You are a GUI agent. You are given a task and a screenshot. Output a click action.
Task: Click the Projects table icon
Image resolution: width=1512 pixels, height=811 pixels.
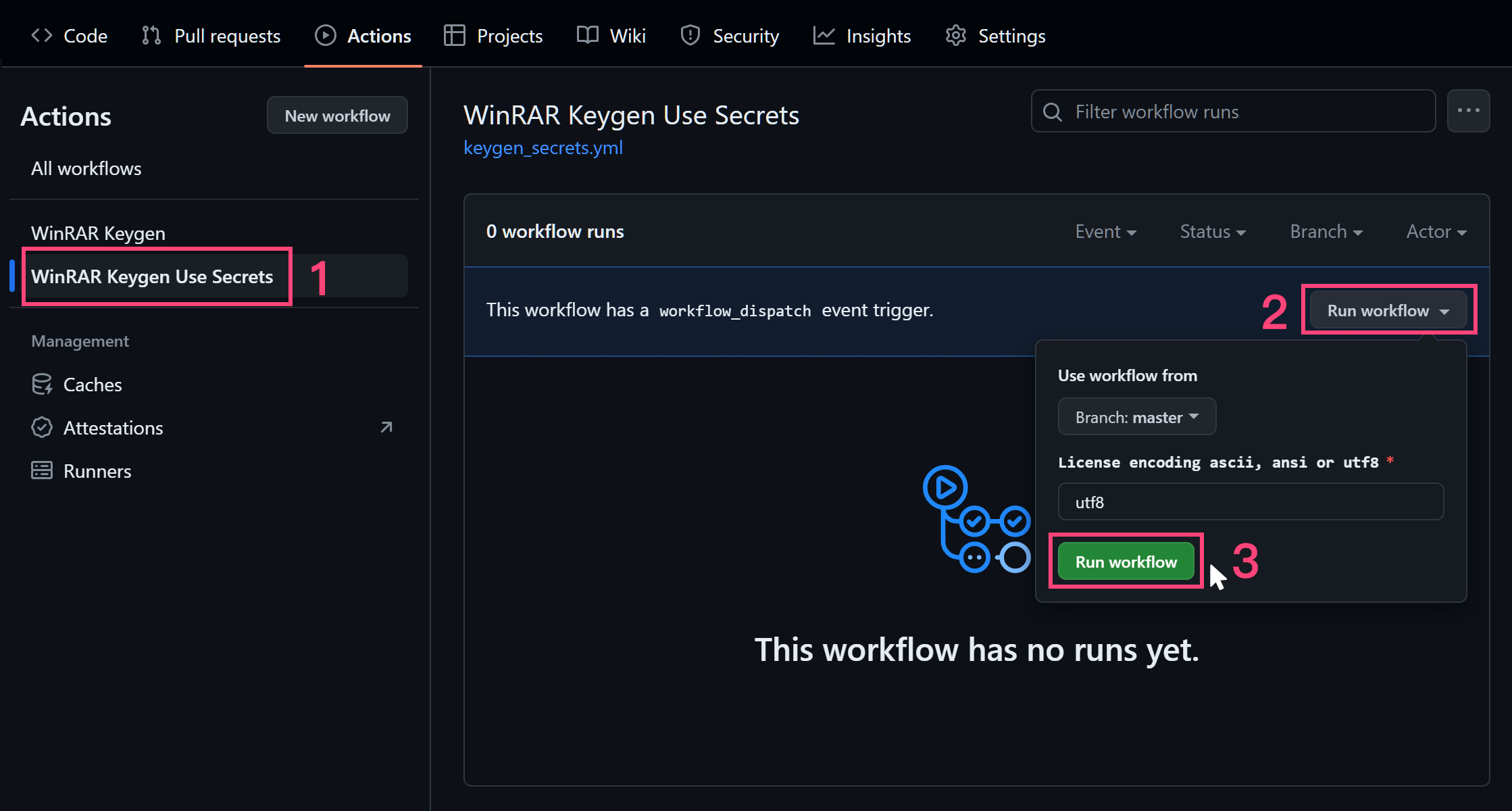tap(454, 35)
